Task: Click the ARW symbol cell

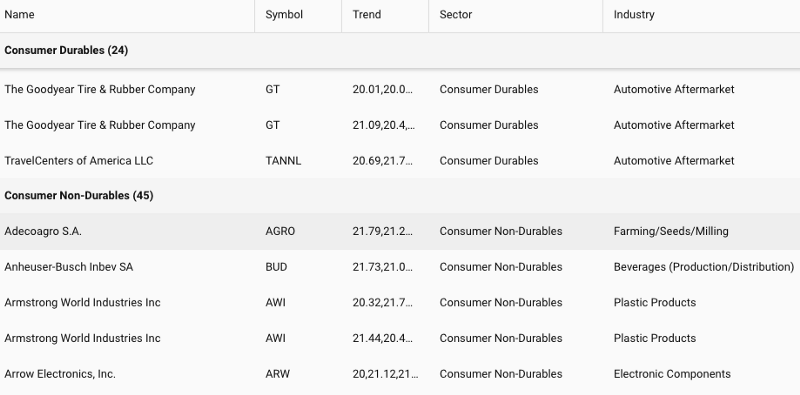Action: tap(278, 374)
